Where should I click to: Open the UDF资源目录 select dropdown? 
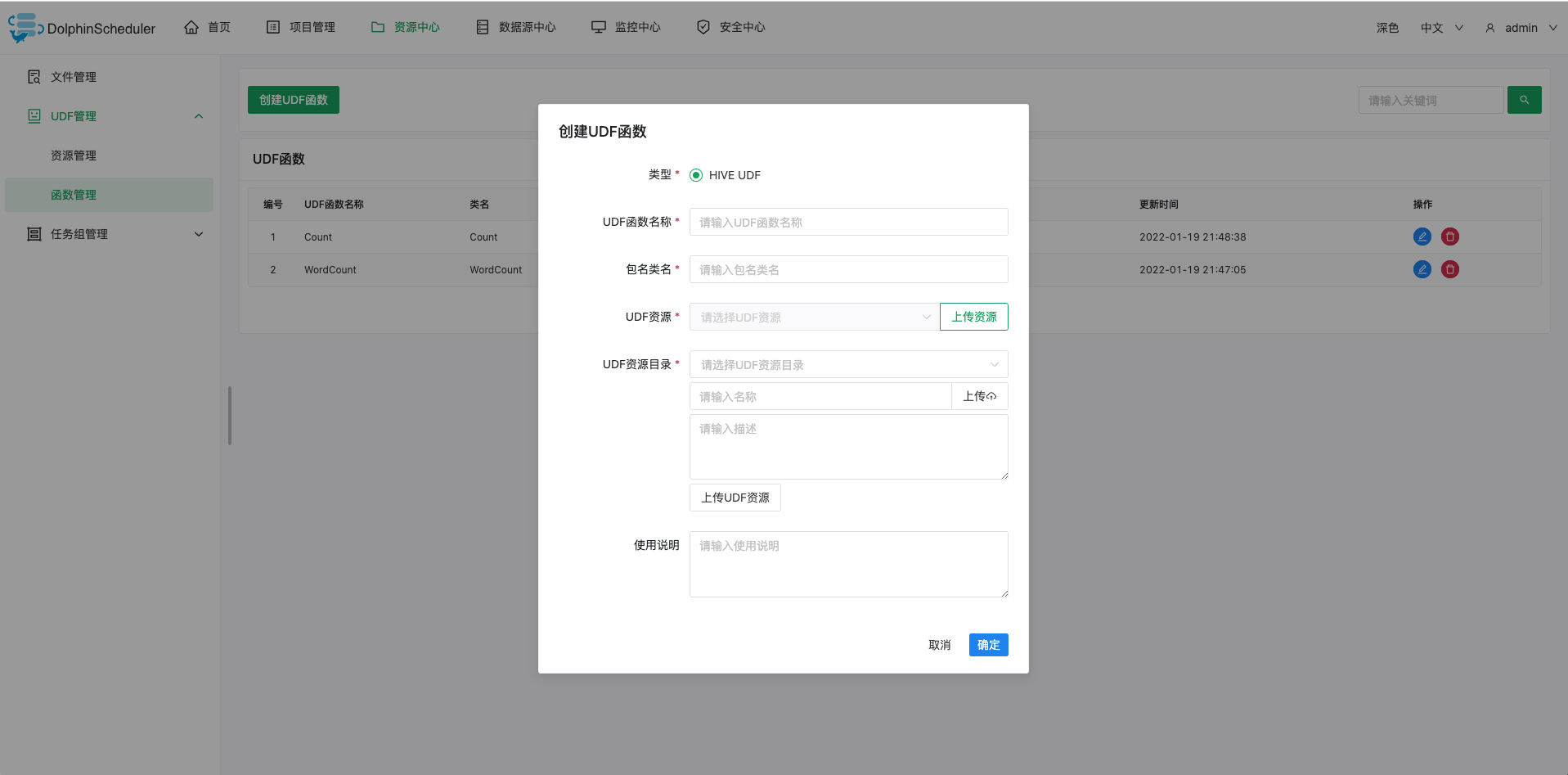click(x=849, y=364)
